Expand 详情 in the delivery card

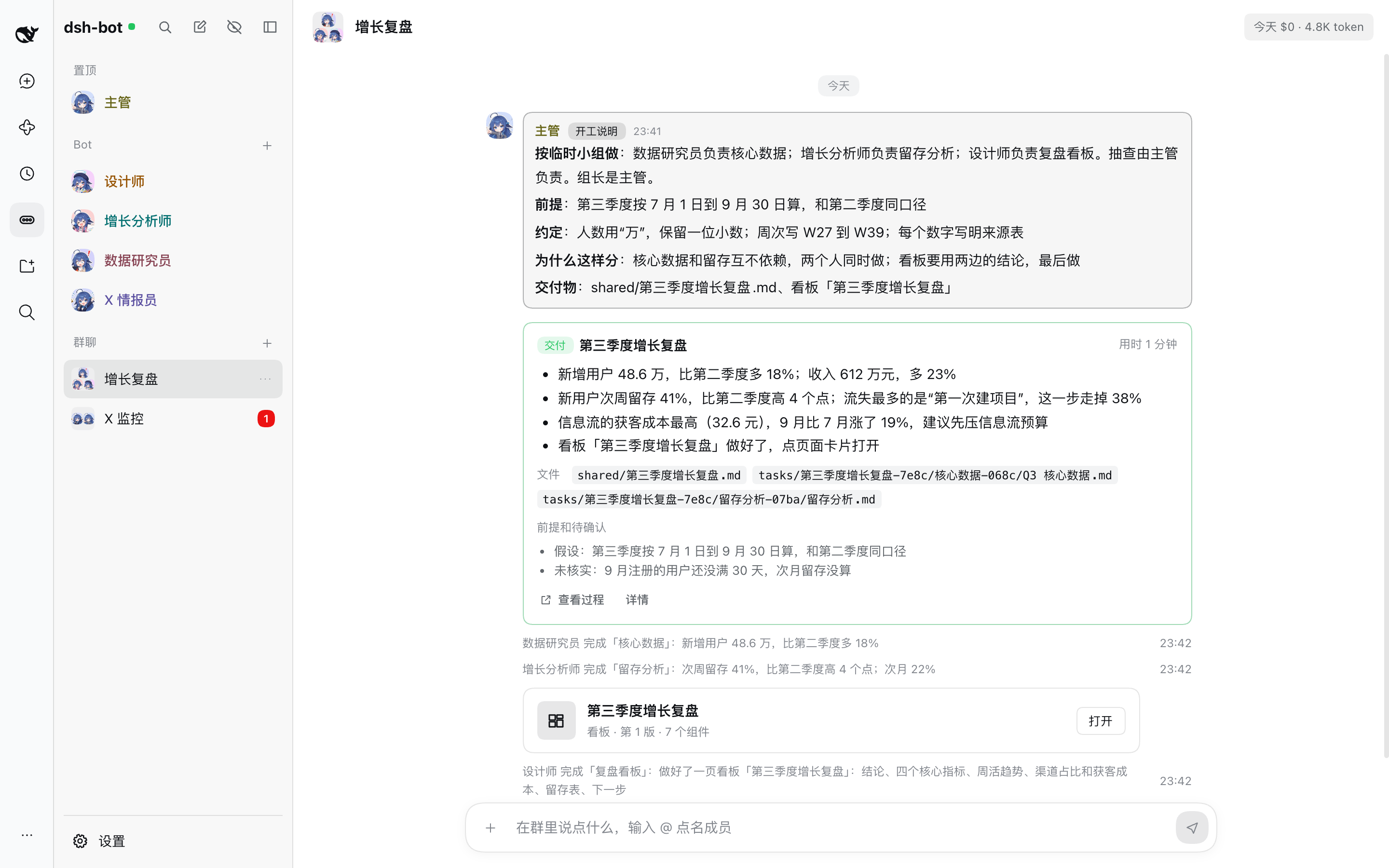pyautogui.click(x=637, y=599)
